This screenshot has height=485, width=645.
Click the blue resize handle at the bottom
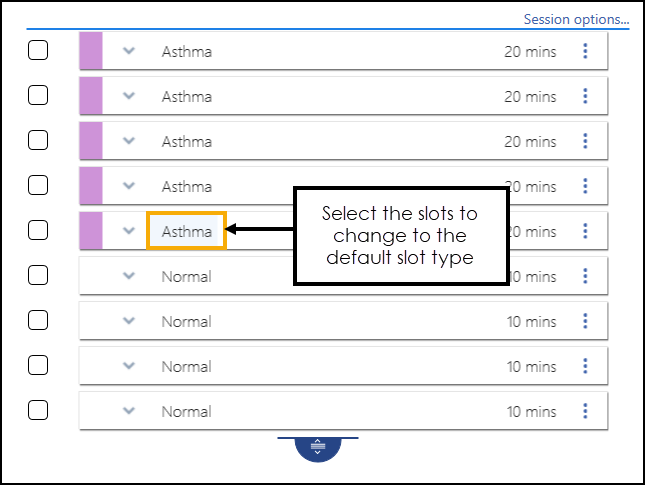(318, 449)
